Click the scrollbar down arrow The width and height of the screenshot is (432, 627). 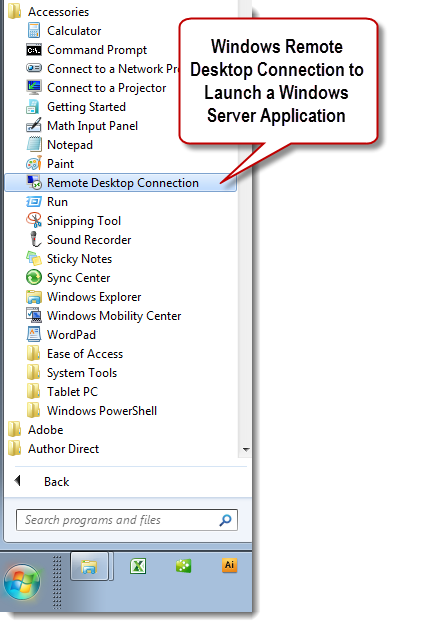tap(246, 450)
